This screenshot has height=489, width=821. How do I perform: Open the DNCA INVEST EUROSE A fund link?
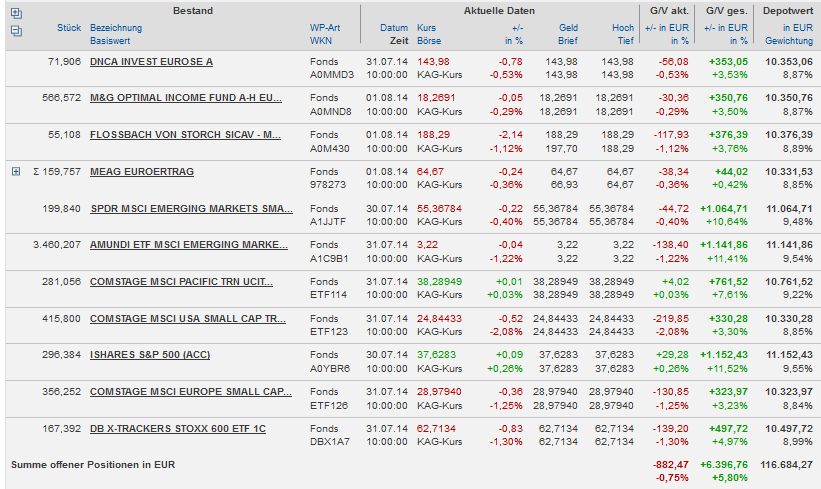coord(151,61)
